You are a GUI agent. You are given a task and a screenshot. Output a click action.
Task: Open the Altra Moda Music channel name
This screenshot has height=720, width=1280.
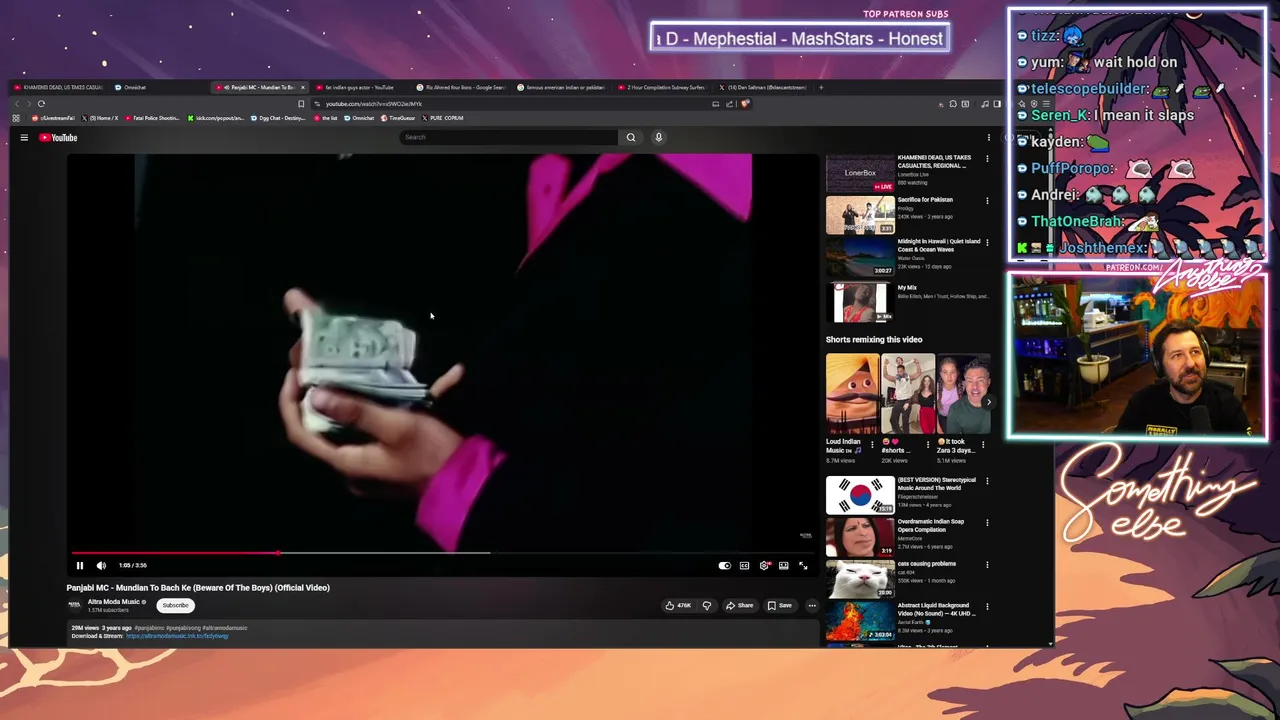[x=114, y=602]
